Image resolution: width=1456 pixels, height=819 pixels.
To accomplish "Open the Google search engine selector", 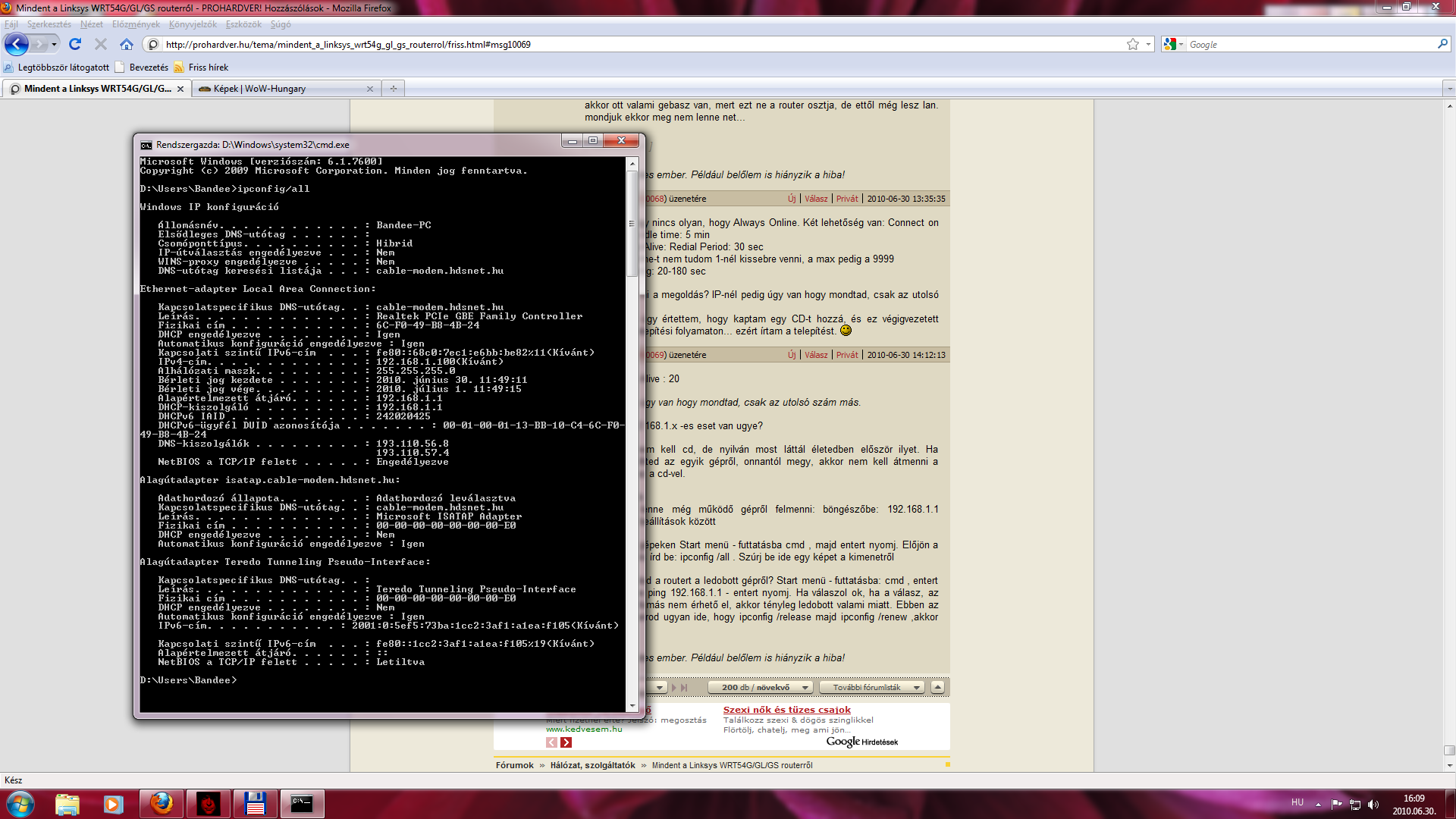I will [1173, 45].
